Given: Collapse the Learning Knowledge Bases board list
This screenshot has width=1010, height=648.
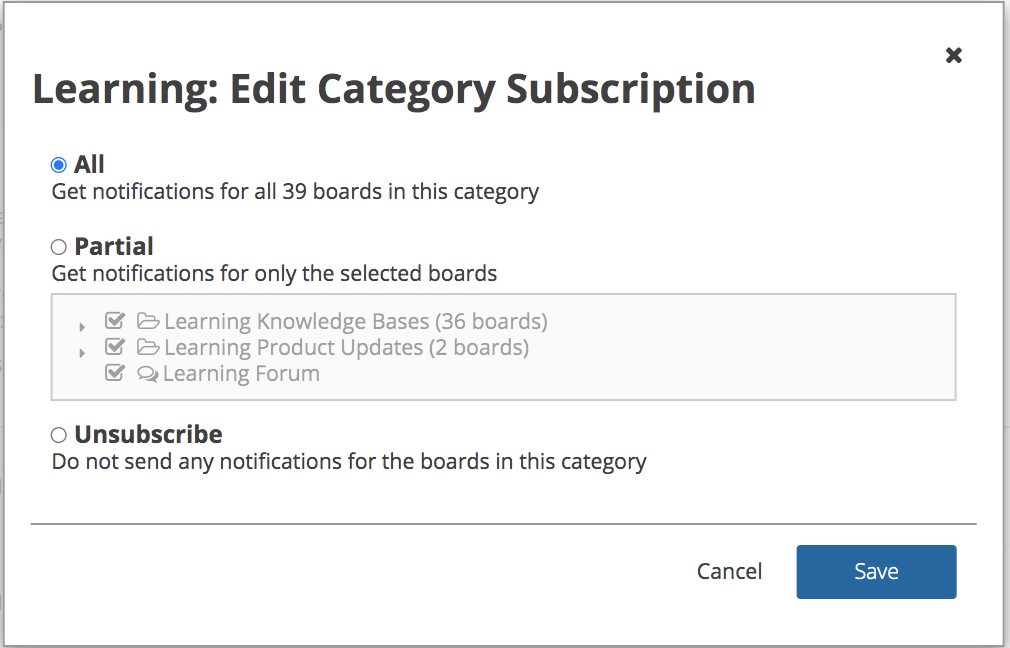Looking at the screenshot, I should (x=82, y=324).
